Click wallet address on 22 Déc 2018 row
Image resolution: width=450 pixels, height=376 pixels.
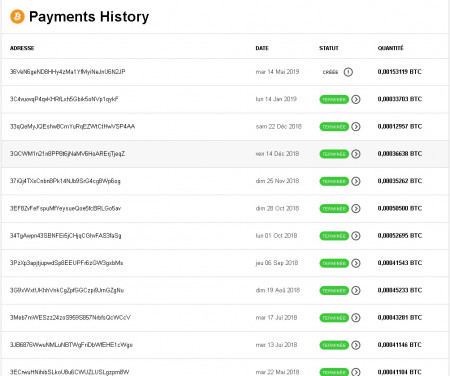pos(72,126)
